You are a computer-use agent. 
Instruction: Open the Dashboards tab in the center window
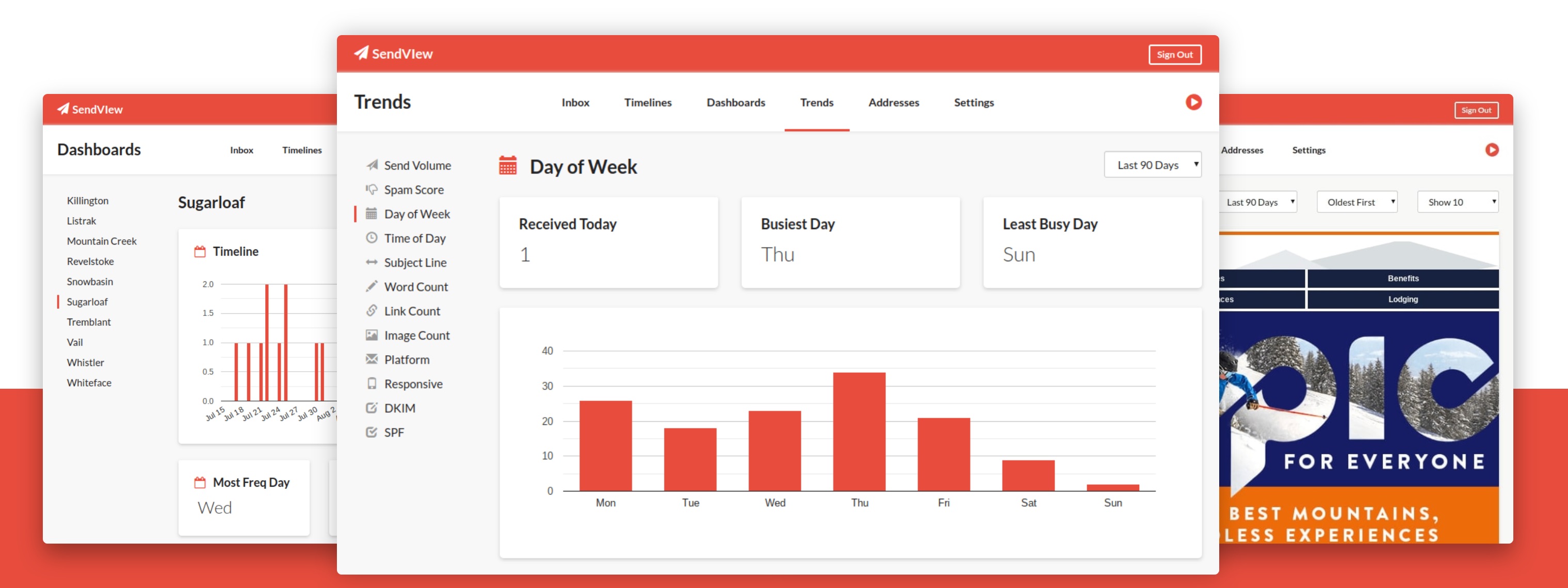click(735, 102)
